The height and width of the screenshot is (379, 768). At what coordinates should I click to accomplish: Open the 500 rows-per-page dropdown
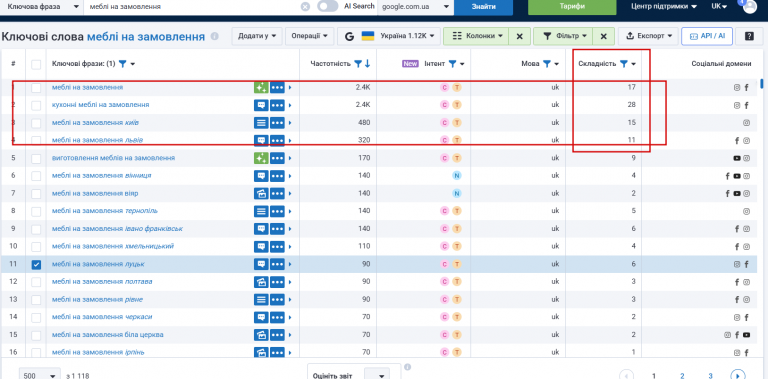[40, 375]
